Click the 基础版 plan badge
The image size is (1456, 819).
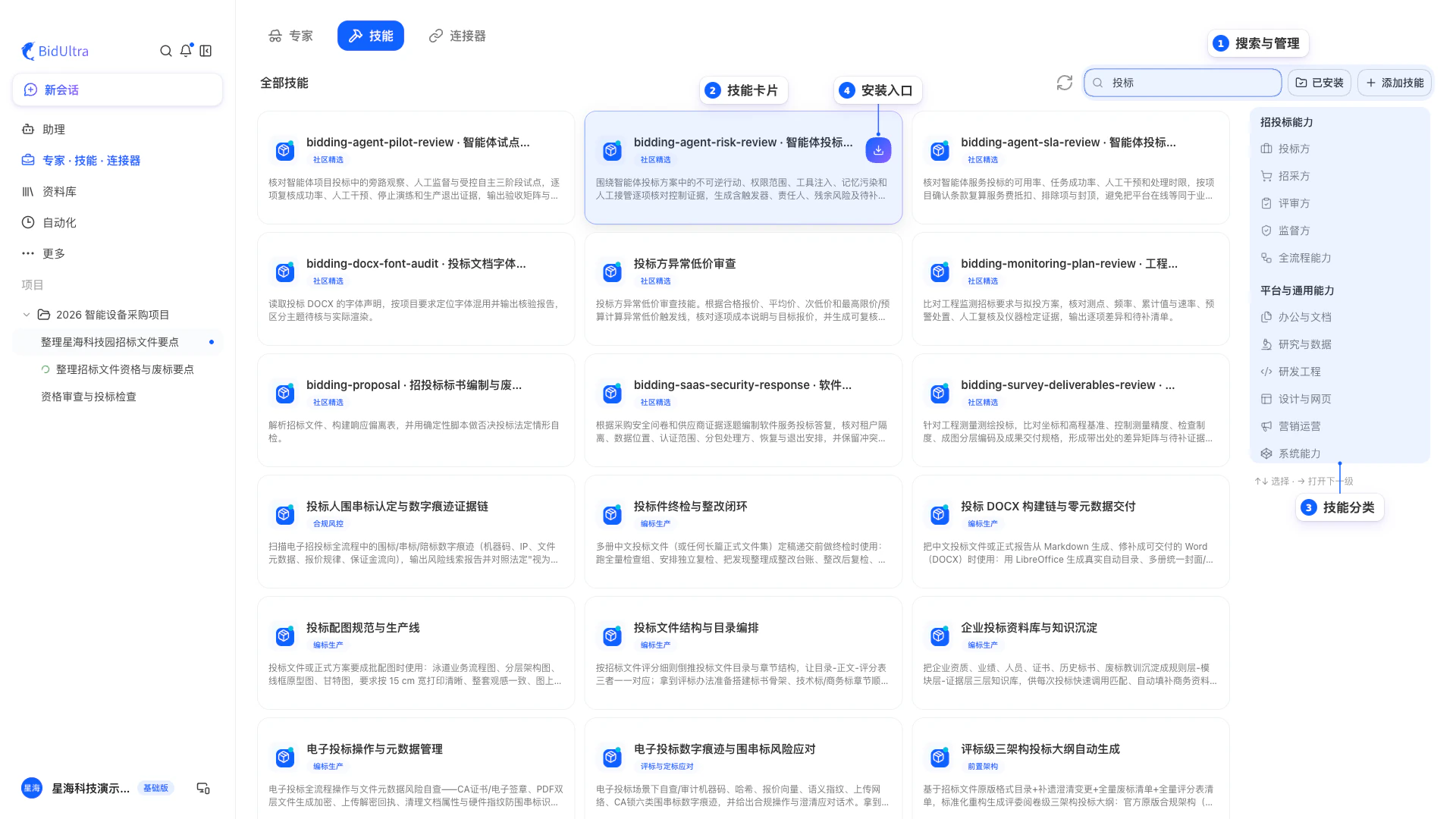[x=155, y=789]
